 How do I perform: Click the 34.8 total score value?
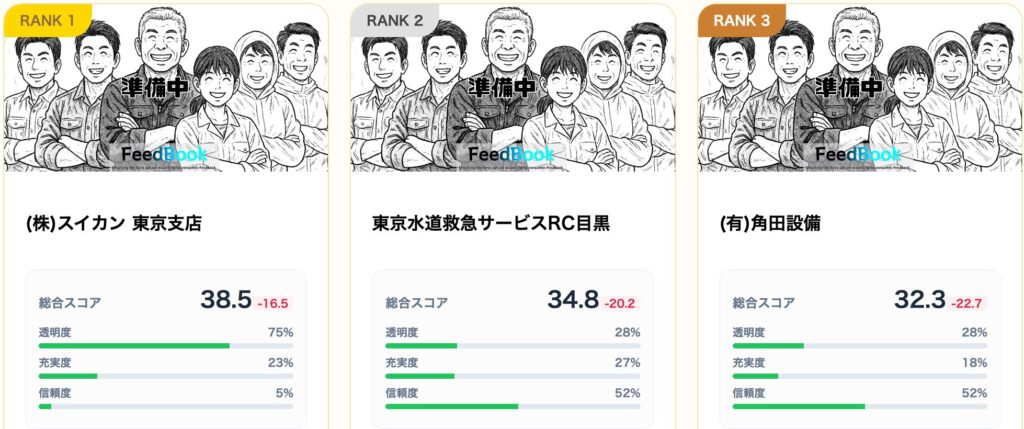[x=572, y=299]
